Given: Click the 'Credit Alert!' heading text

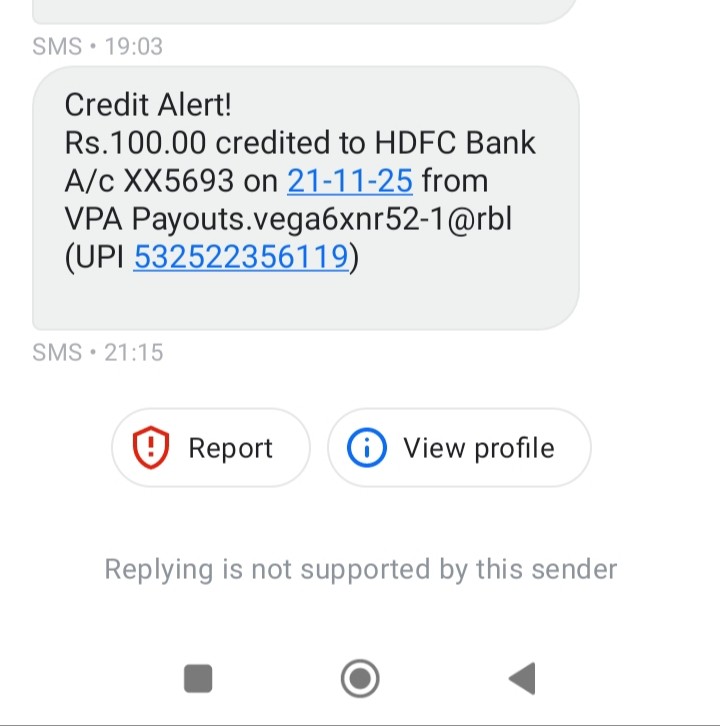Looking at the screenshot, I should point(148,105).
